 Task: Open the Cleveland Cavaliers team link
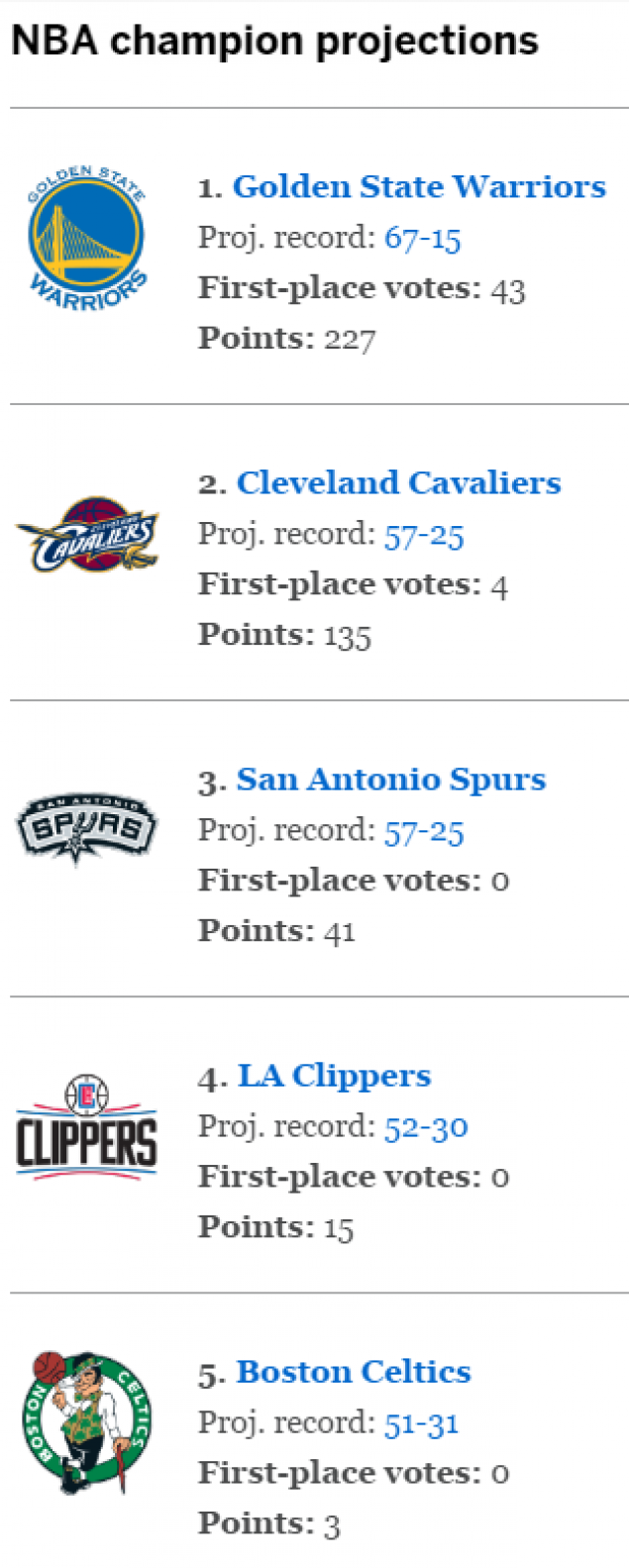398,482
